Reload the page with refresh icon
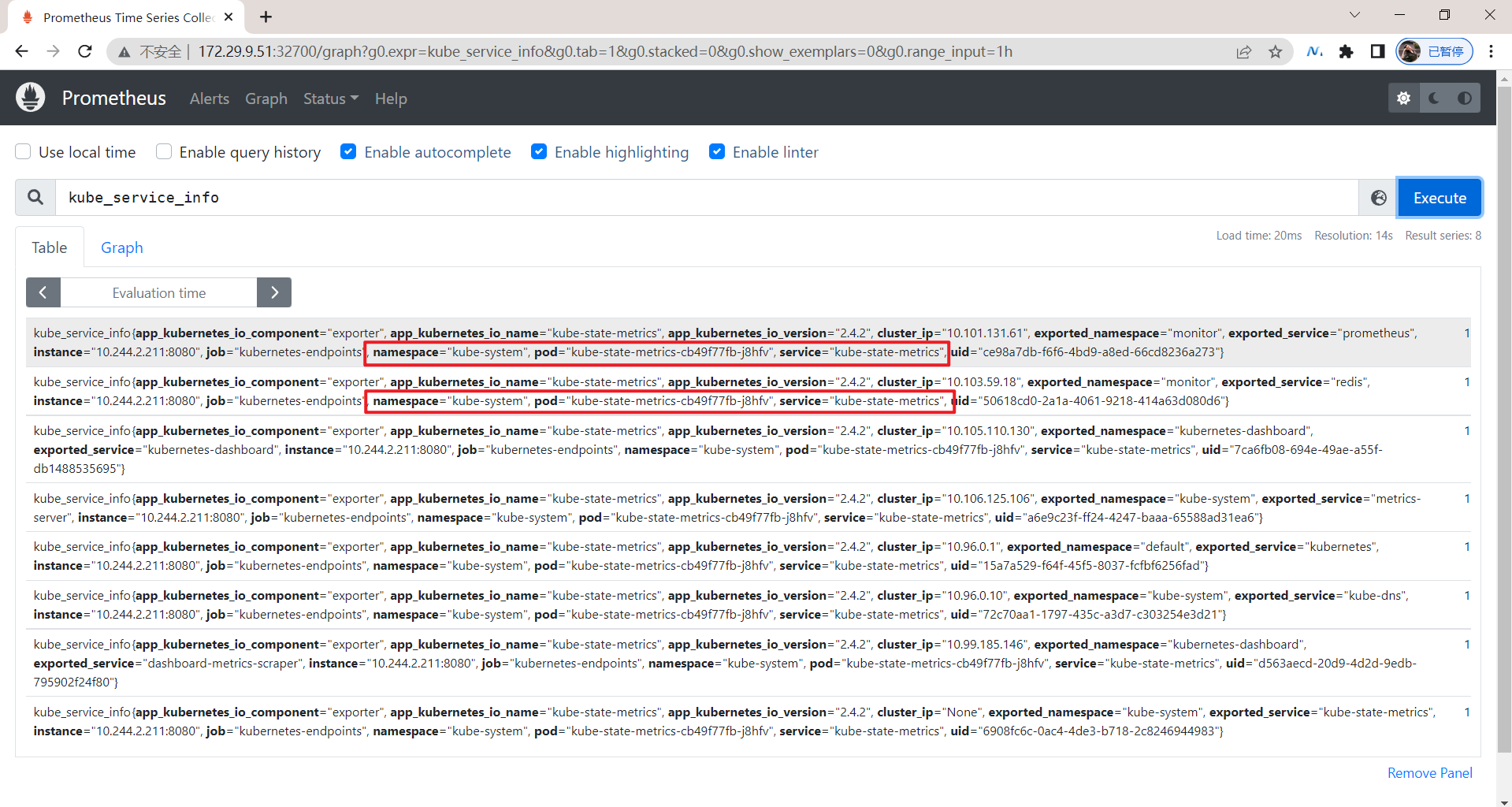1512x807 pixels. 85,51
